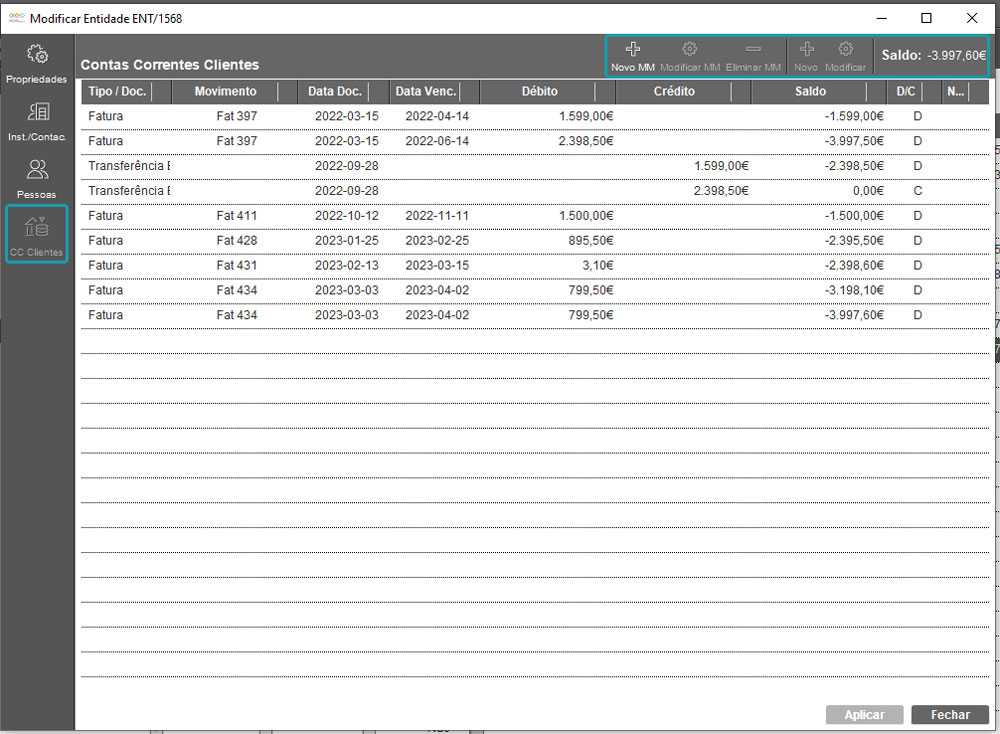This screenshot has height=734, width=1000.
Task: Close the Modificar Entidade window
Action: (972, 18)
